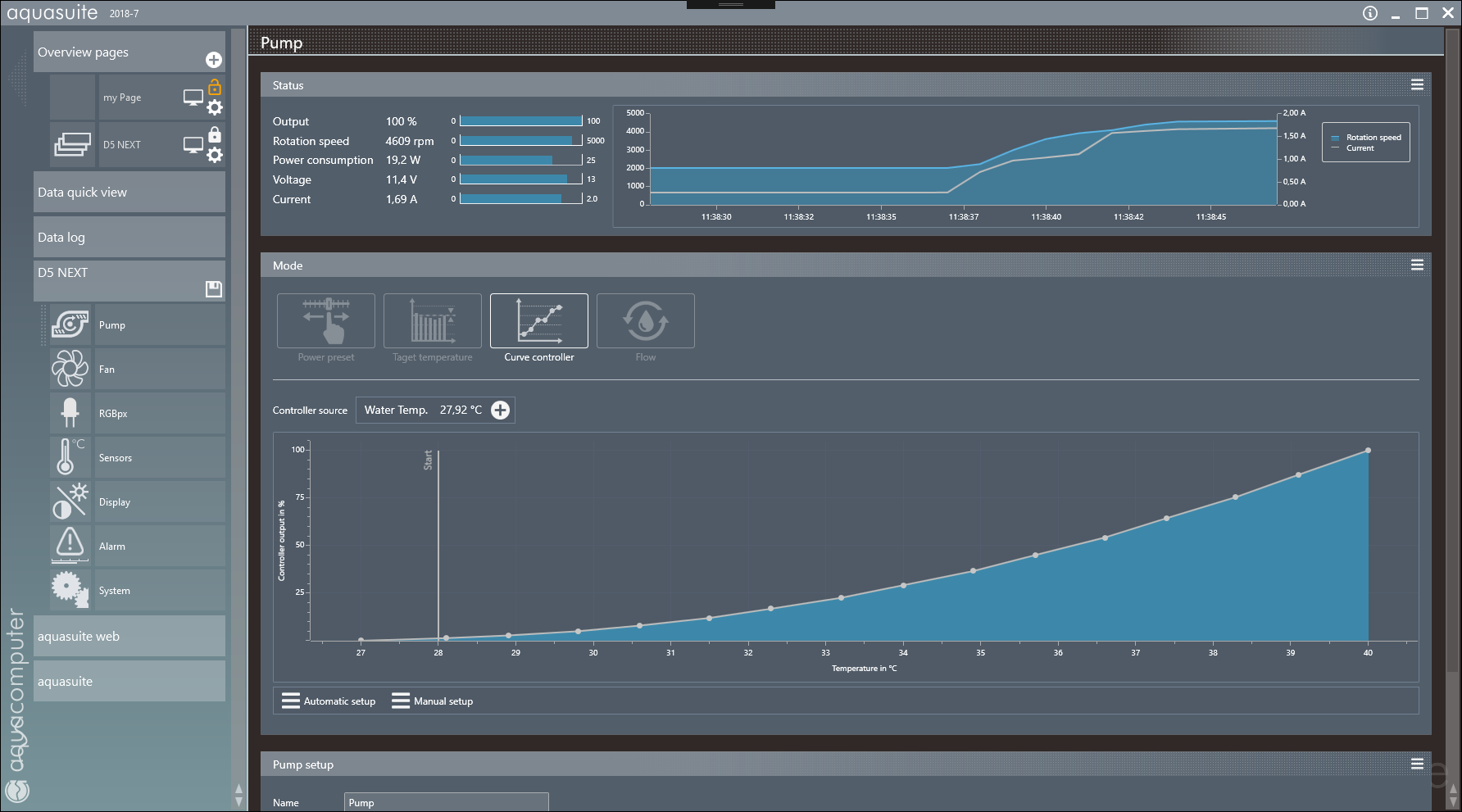This screenshot has width=1462, height=812.
Task: Open Manual setup menu
Action: click(x=433, y=701)
